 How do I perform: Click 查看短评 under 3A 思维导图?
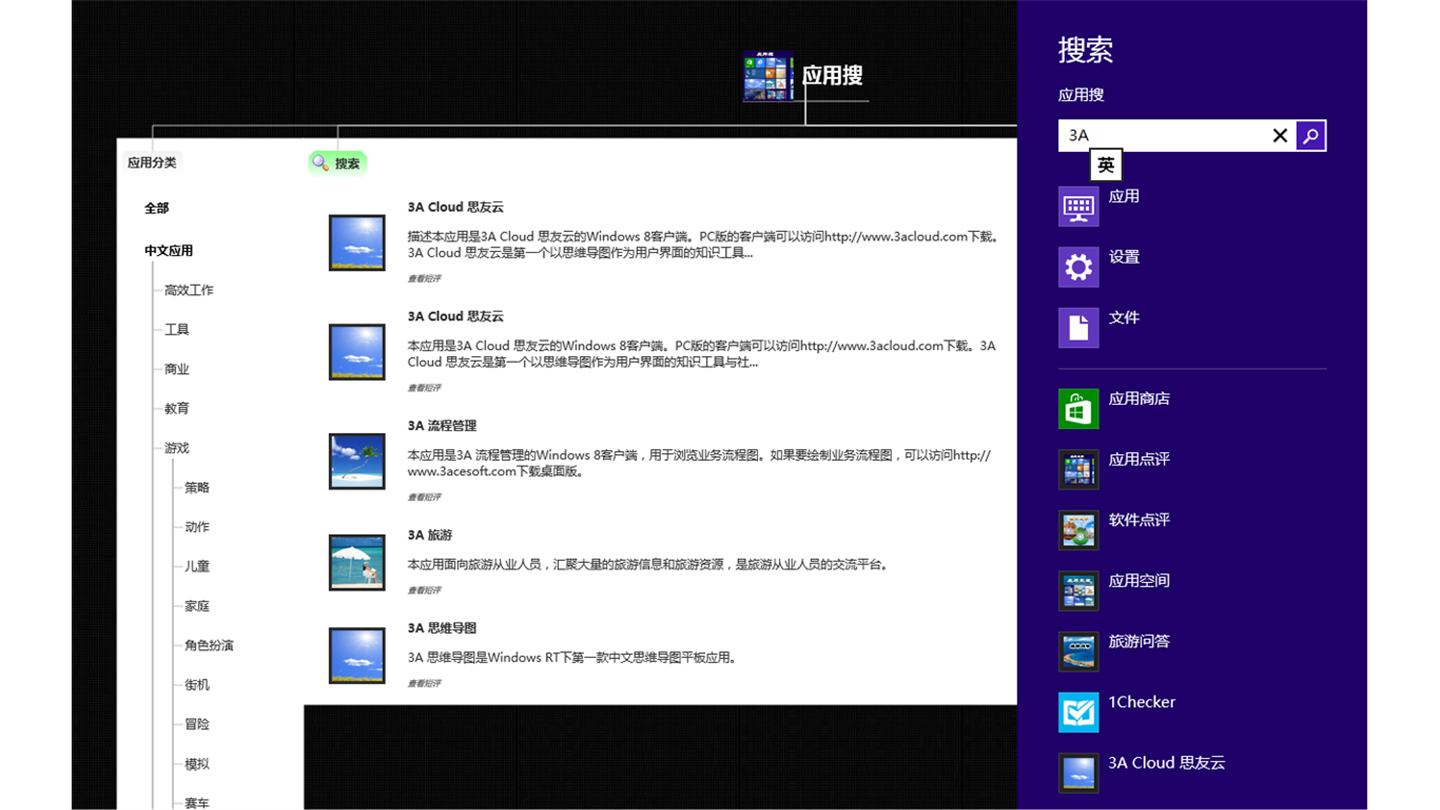[424, 684]
